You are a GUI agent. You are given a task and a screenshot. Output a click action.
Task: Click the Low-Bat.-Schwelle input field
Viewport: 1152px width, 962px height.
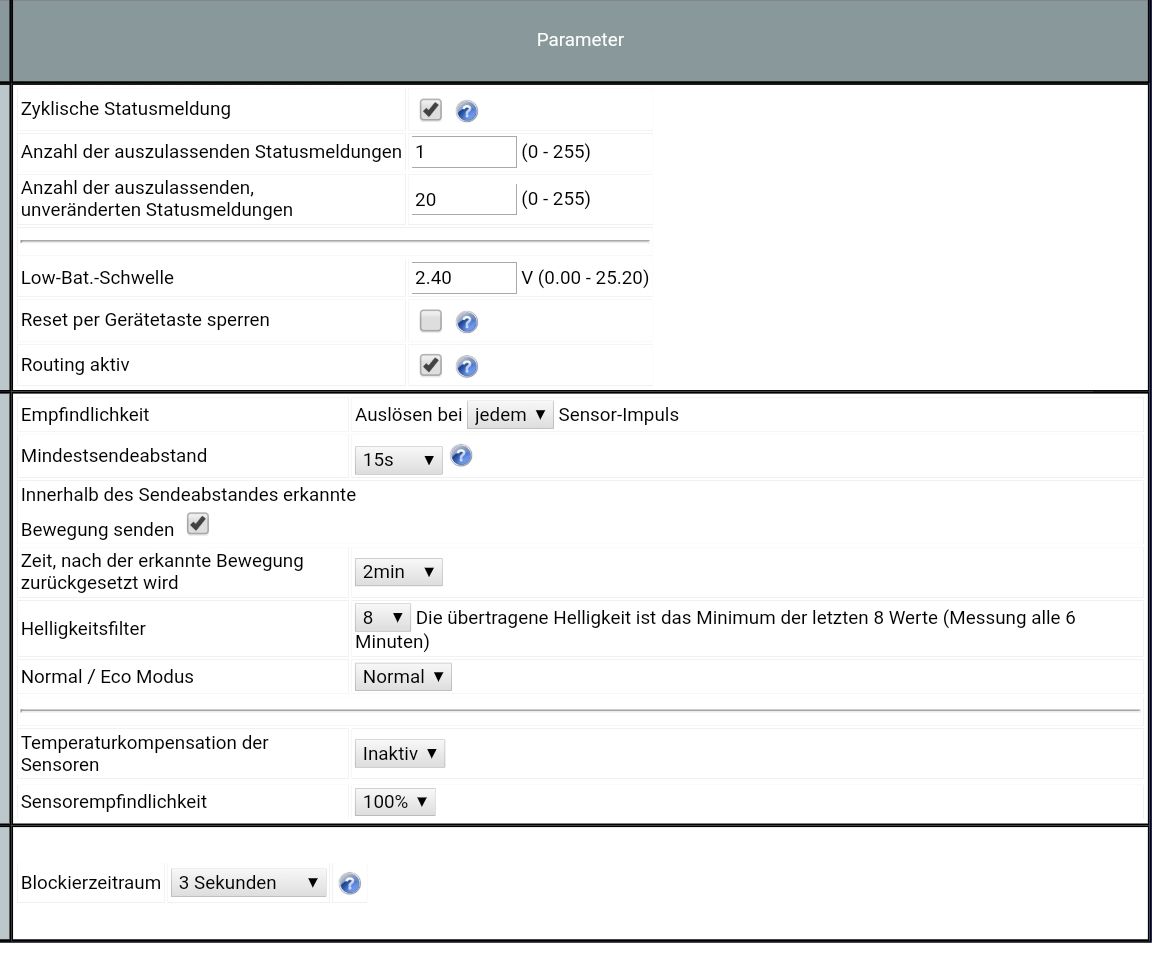[x=463, y=278]
